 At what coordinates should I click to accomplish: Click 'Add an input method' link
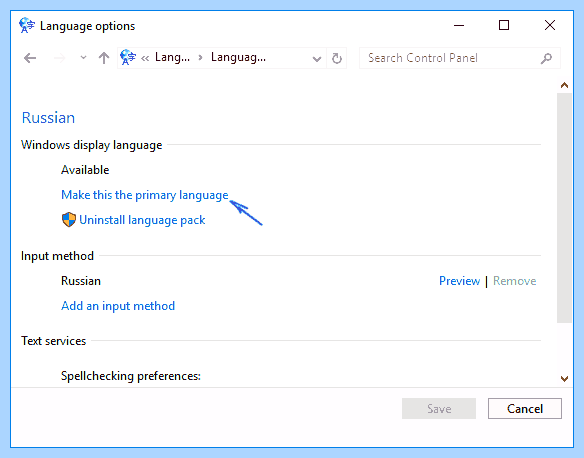pyautogui.click(x=118, y=306)
